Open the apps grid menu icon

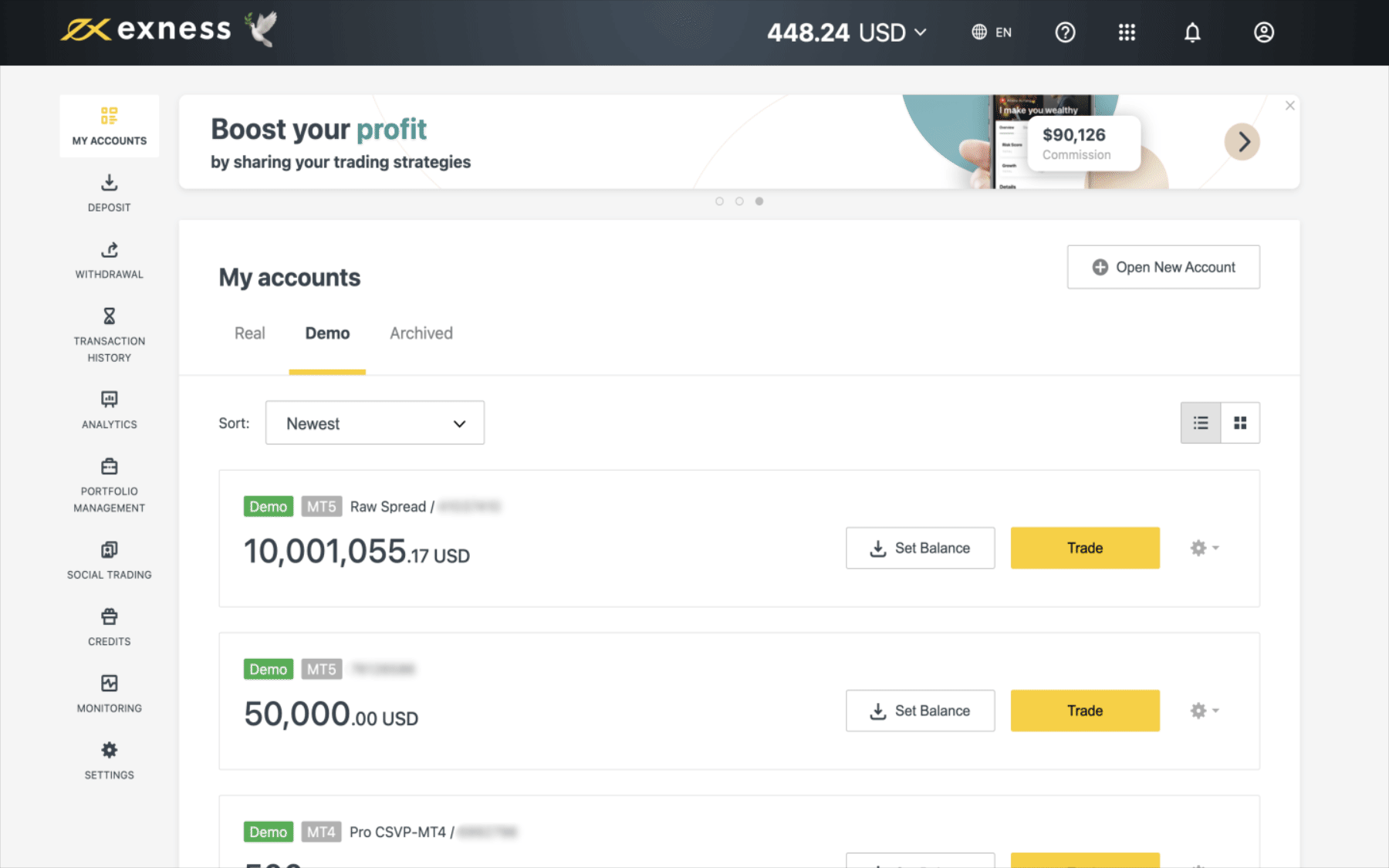pos(1127,32)
